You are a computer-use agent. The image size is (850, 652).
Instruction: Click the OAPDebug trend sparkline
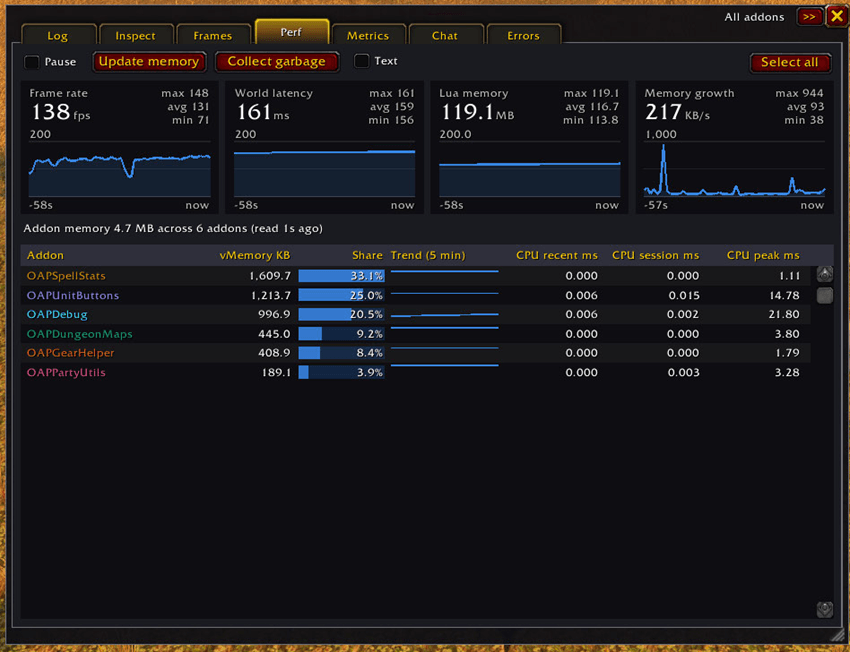pyautogui.click(x=445, y=314)
